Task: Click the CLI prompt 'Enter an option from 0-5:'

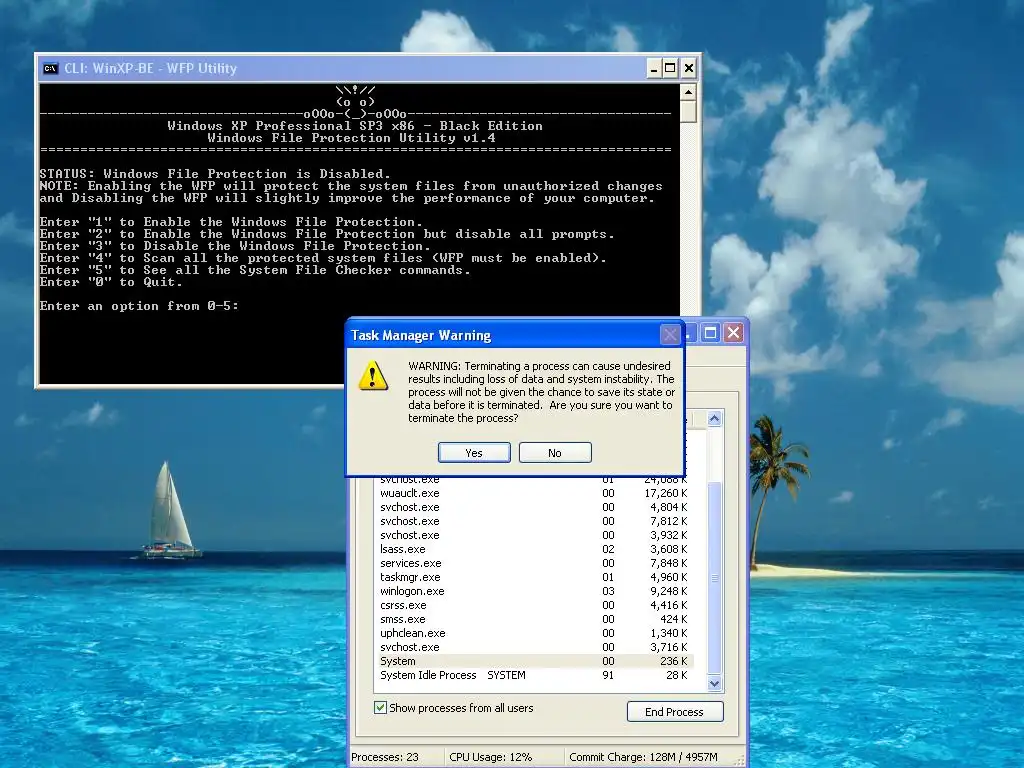Action: click(139, 306)
